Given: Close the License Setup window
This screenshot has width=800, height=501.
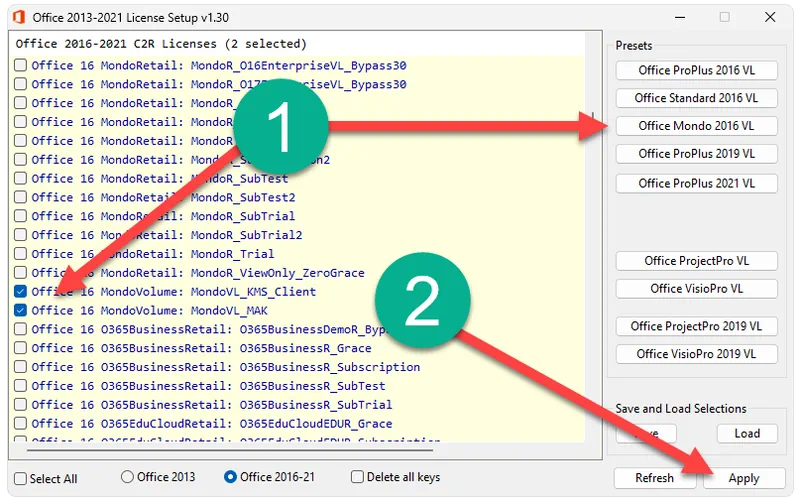Looking at the screenshot, I should [x=770, y=17].
